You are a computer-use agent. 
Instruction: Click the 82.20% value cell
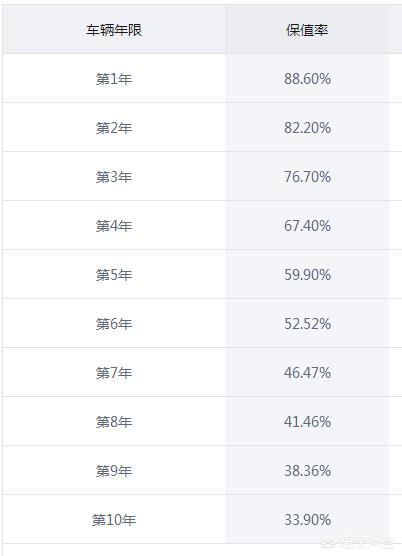(307, 128)
